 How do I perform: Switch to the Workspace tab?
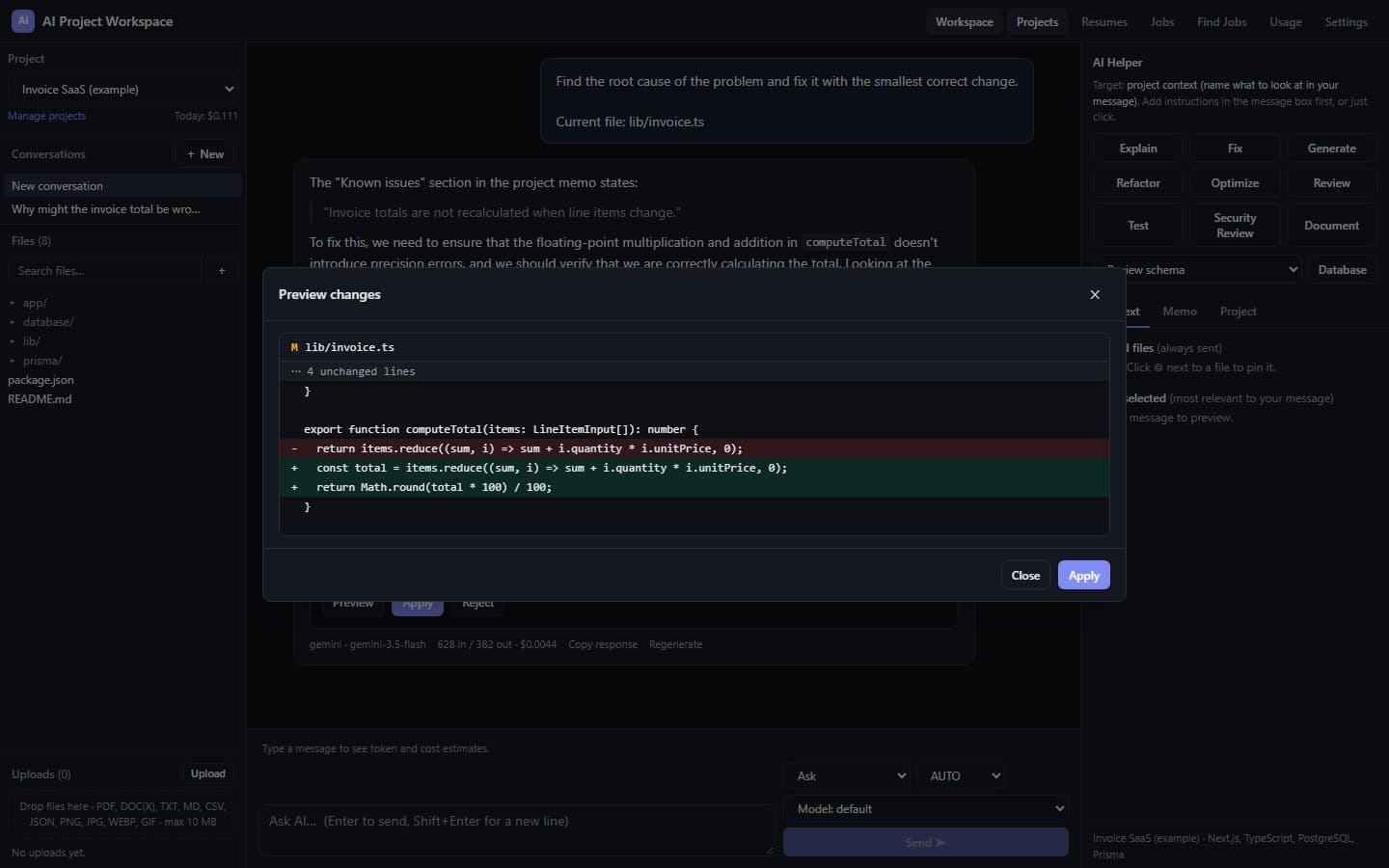click(x=964, y=21)
